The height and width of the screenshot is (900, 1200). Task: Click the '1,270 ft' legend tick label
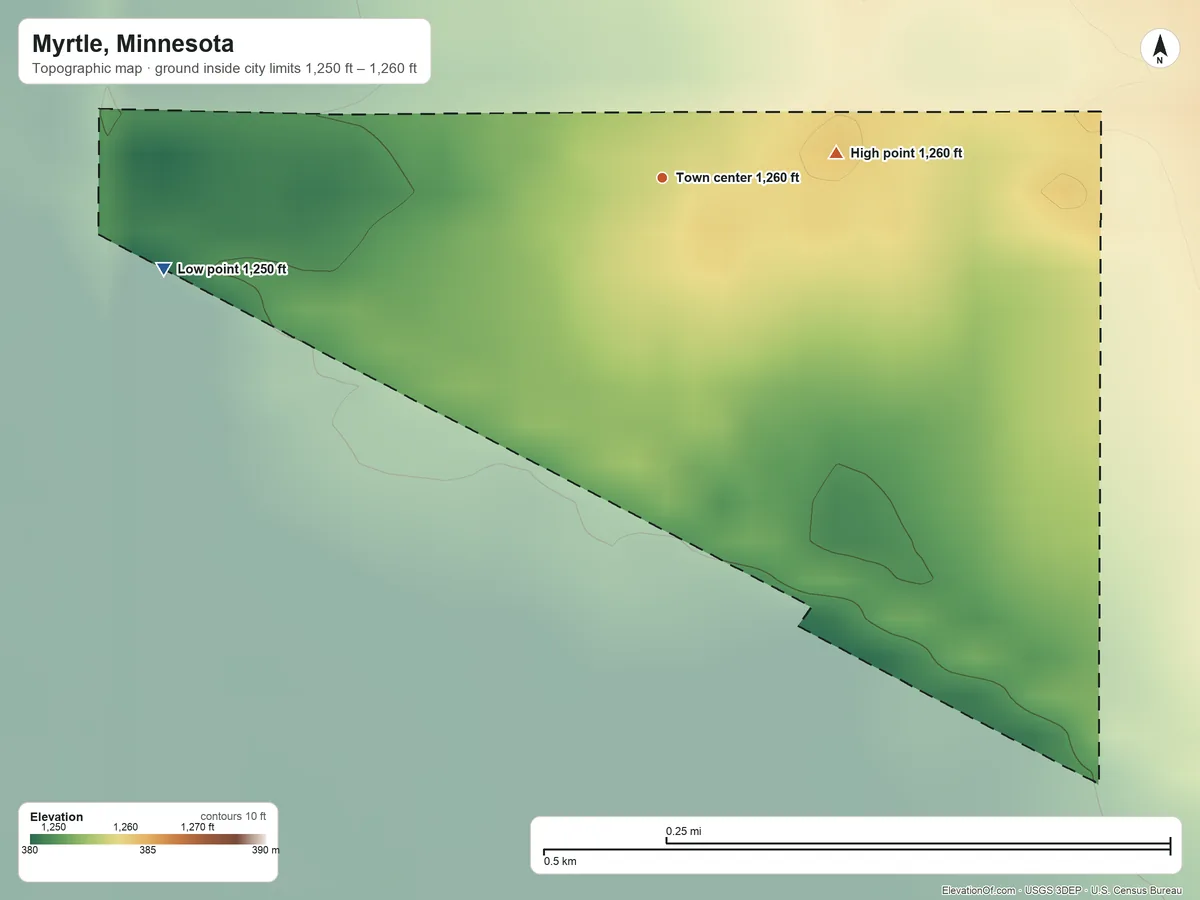[x=197, y=827]
